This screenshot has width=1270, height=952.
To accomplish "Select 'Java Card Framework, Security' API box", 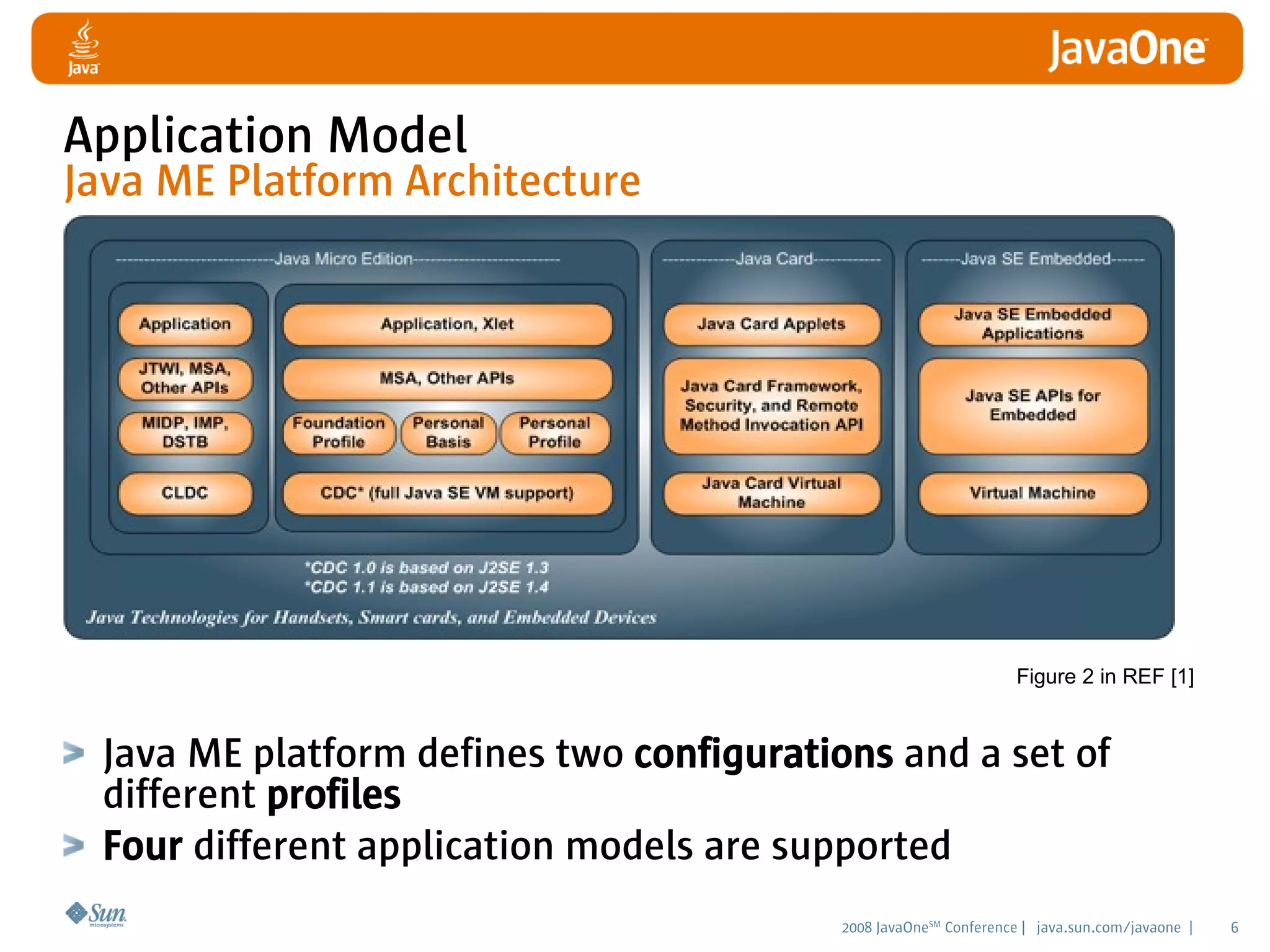I will click(771, 406).
